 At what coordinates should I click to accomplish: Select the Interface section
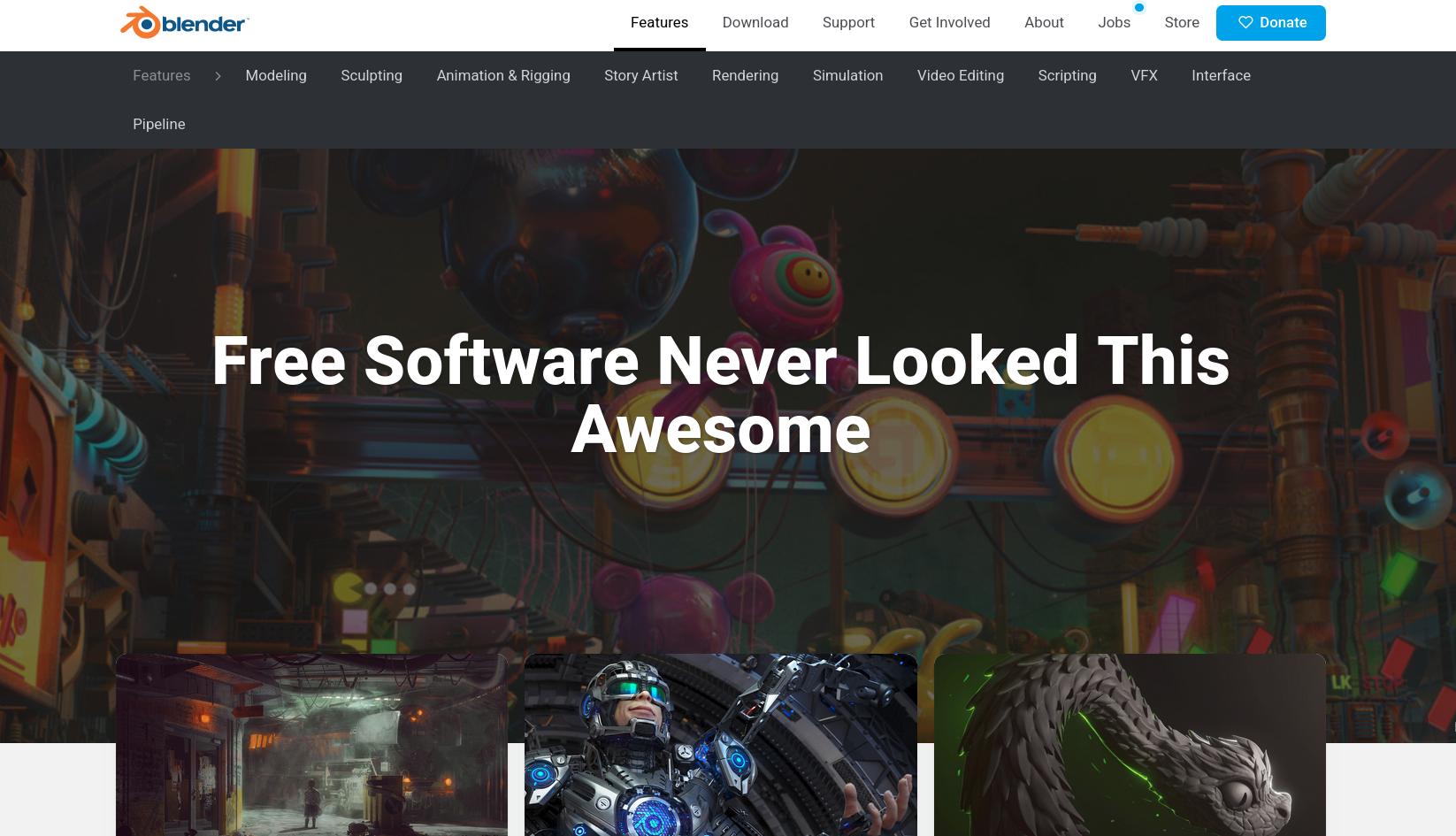[1221, 76]
